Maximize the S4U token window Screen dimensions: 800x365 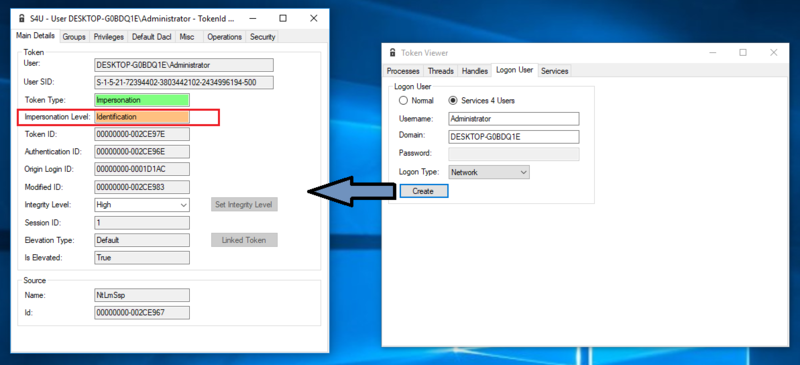click(283, 18)
